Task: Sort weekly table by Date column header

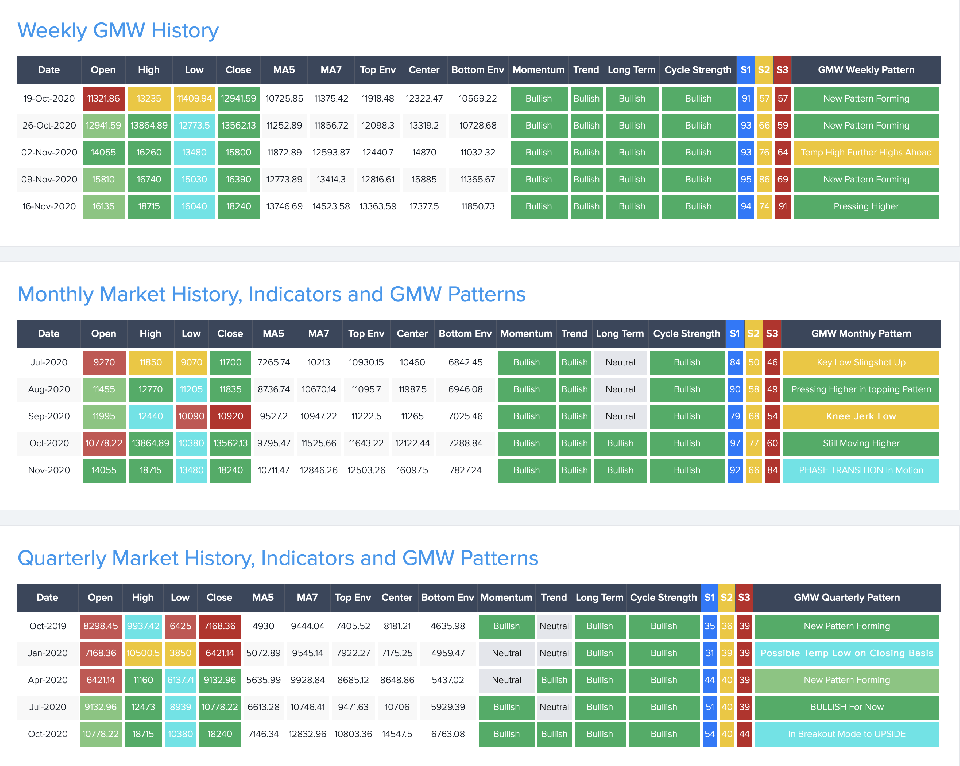Action: (49, 70)
